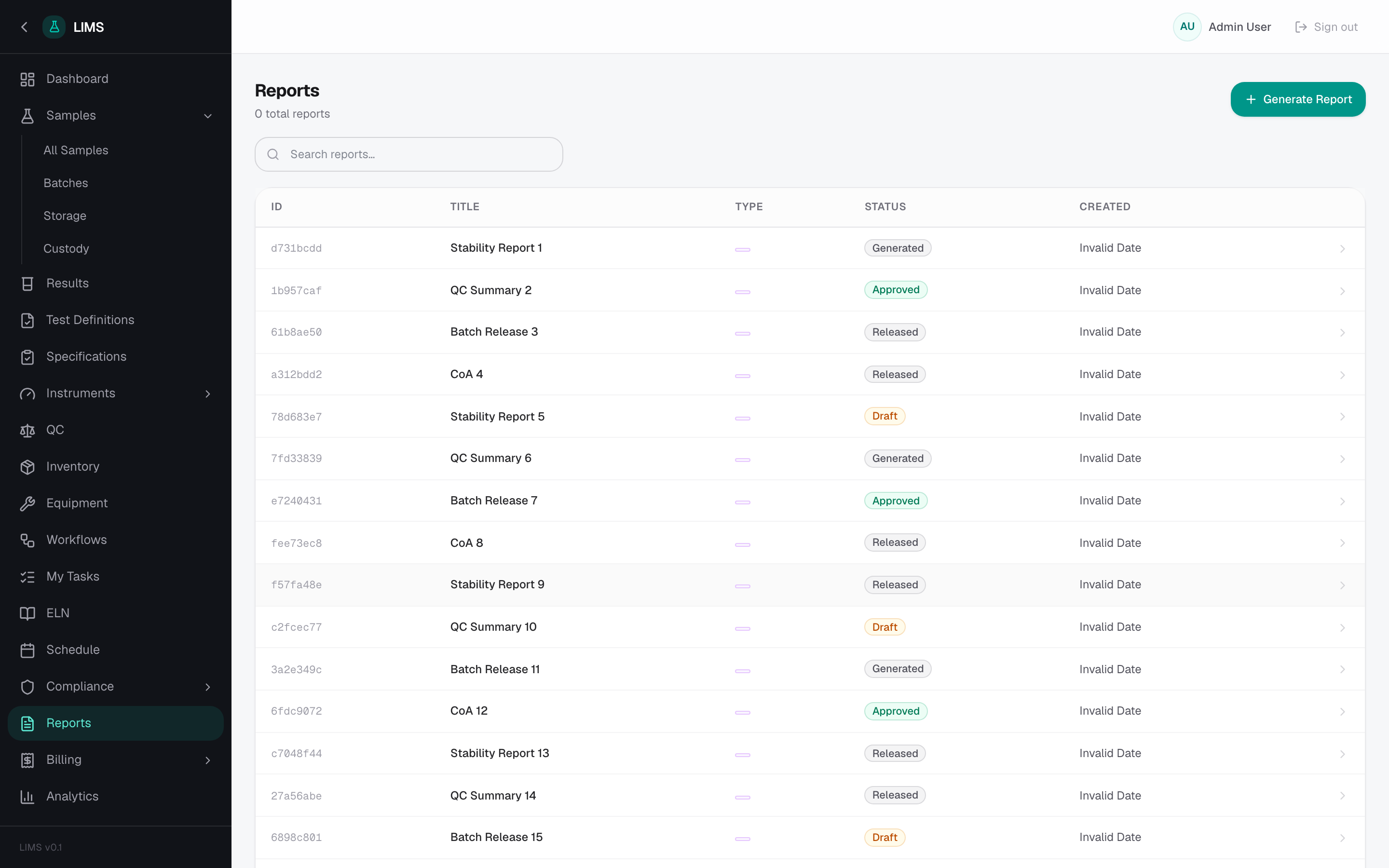This screenshot has width=1389, height=868.
Task: Open All Samples page
Action: coord(76,150)
